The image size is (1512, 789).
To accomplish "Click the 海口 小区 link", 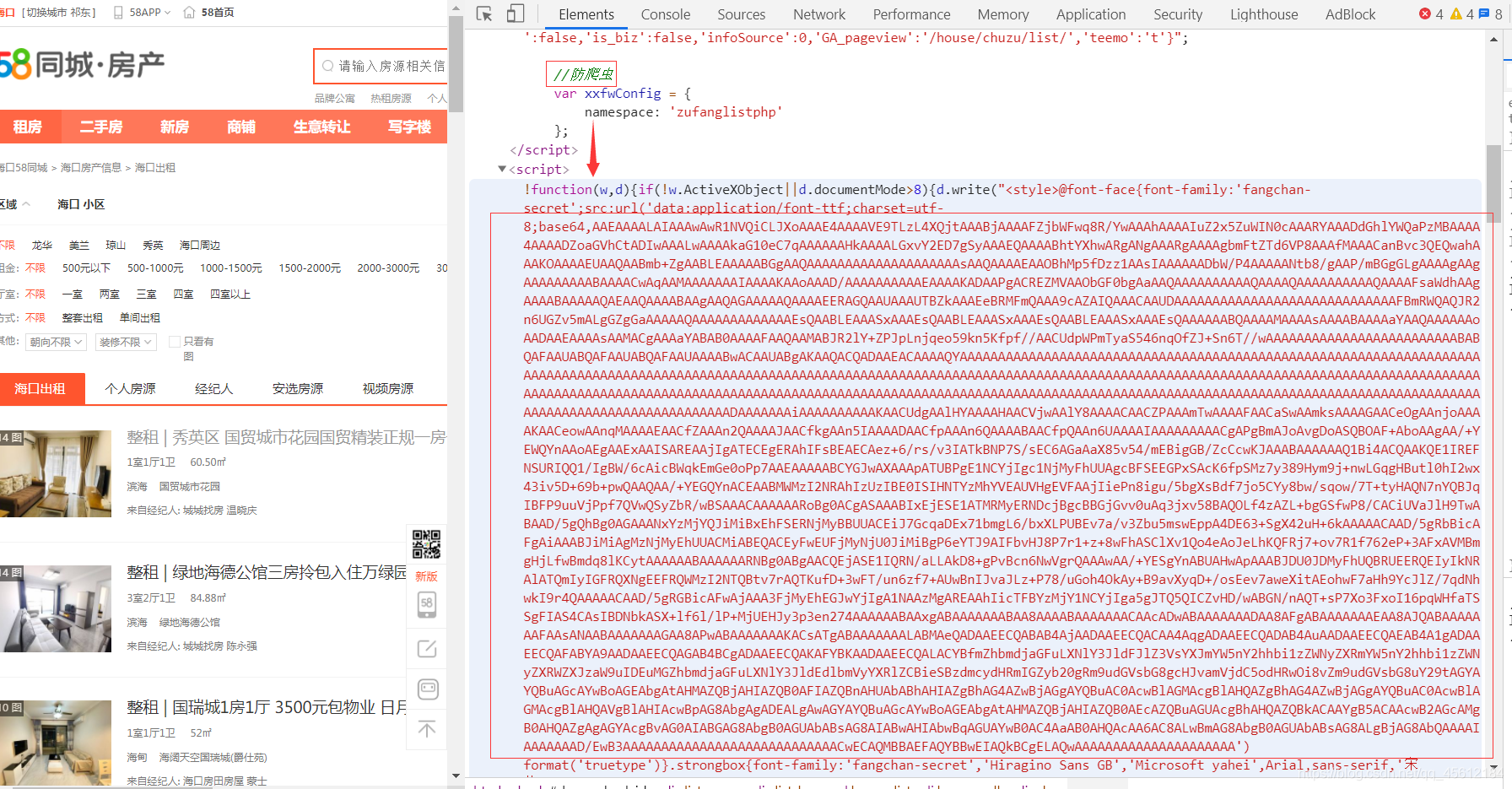I will click(81, 204).
